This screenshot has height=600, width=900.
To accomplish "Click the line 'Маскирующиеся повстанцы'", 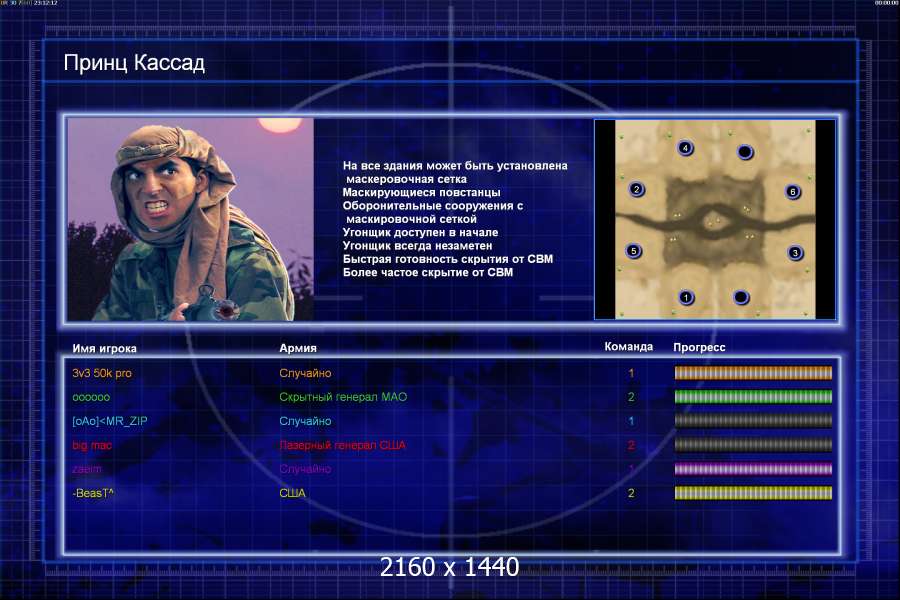I will click(x=421, y=192).
